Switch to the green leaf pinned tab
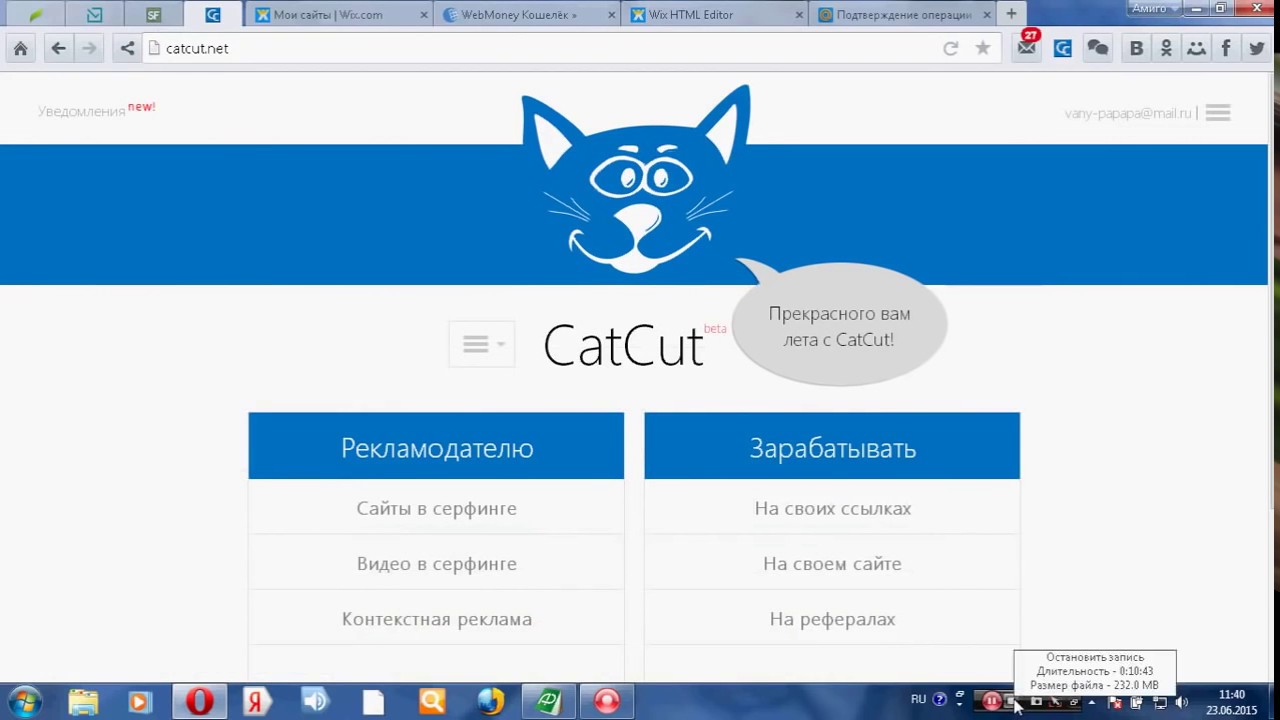1280x720 pixels. coord(36,14)
